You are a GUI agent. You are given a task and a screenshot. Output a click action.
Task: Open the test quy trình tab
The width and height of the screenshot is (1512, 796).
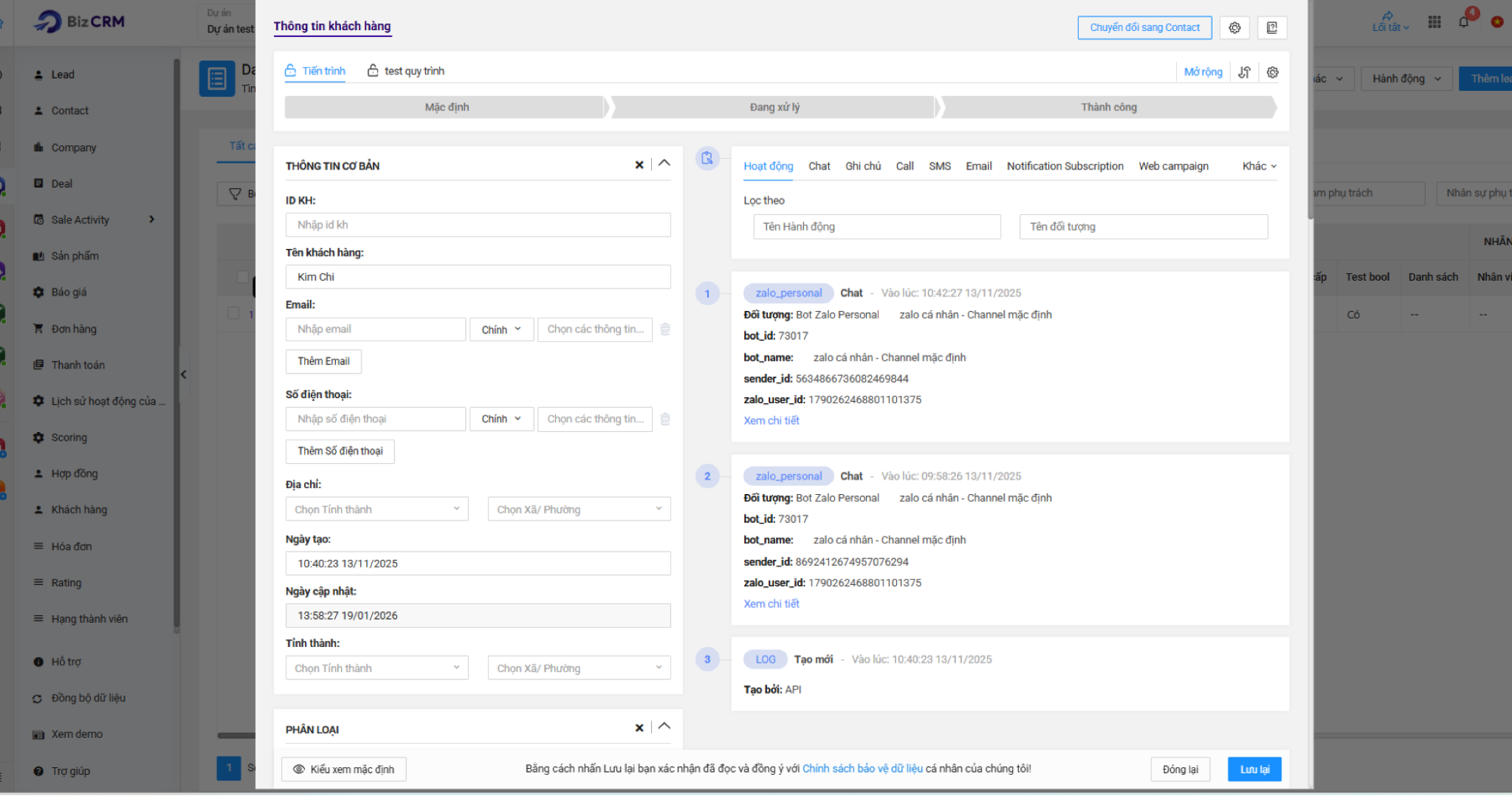[x=406, y=71]
